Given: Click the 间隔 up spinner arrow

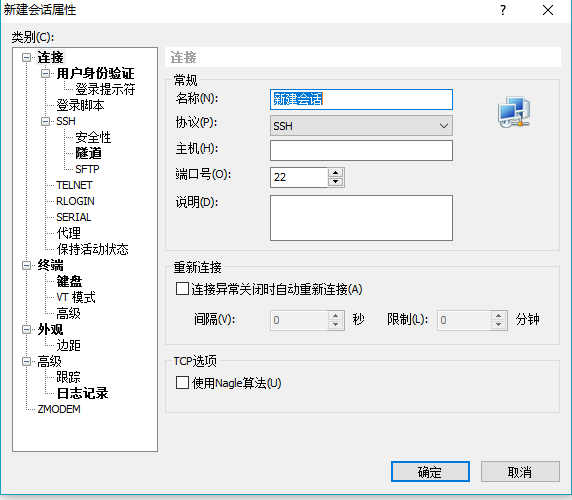Looking at the screenshot, I should coord(336,316).
